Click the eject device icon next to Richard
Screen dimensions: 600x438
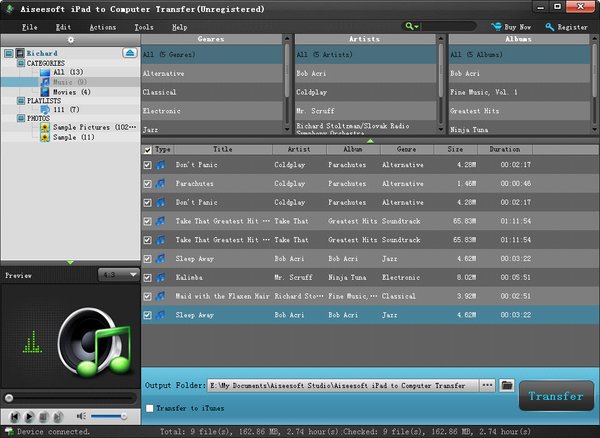(x=131, y=51)
